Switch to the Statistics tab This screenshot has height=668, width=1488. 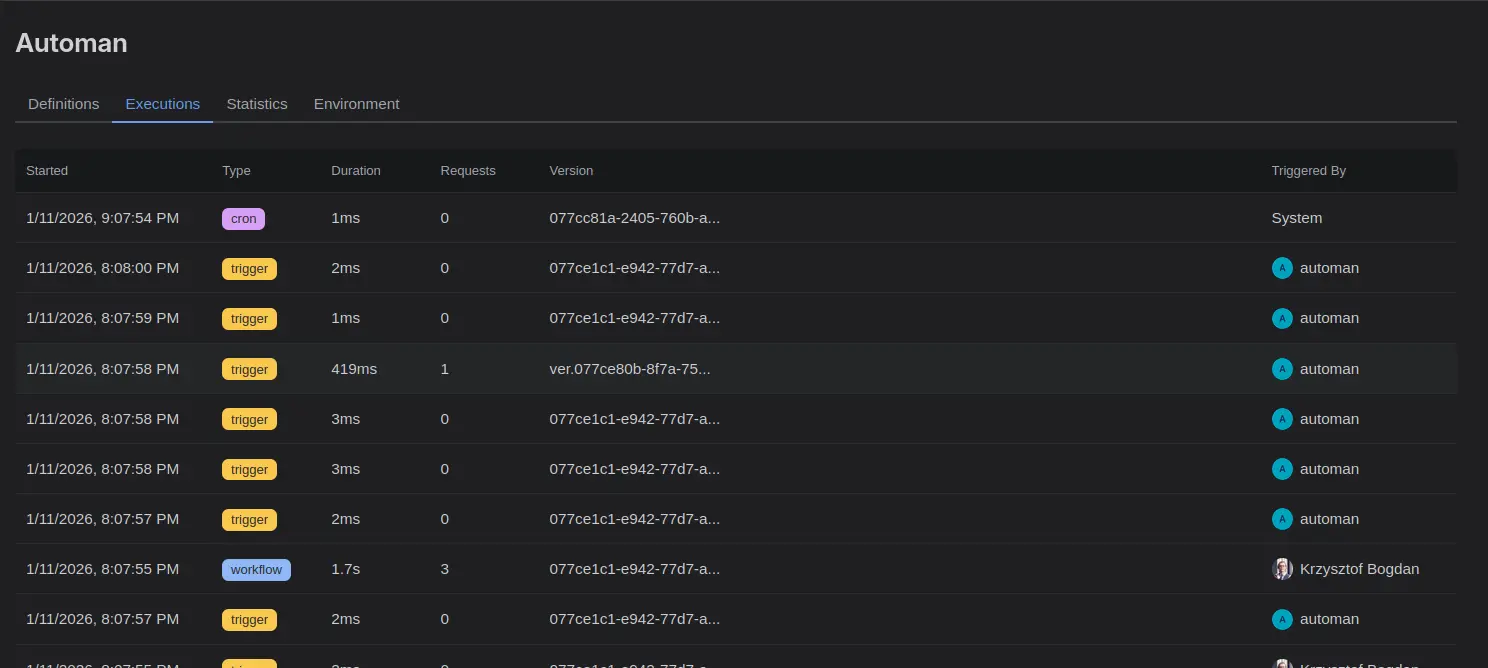click(256, 104)
